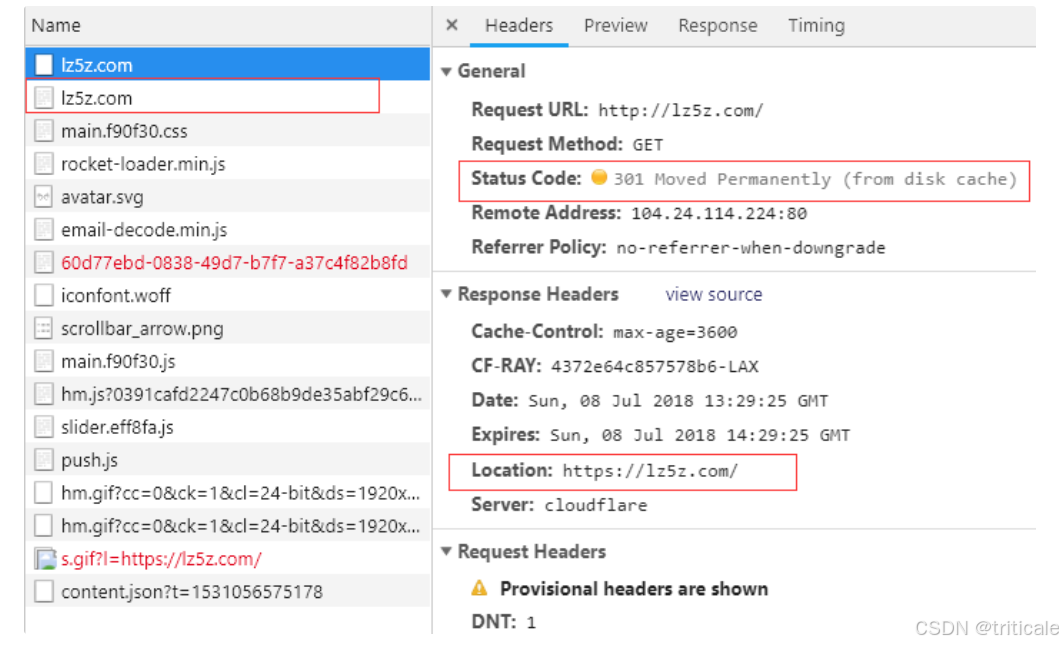Click the rocket-loader.min.js file icon
This screenshot has width=1063, height=645.
43,163
